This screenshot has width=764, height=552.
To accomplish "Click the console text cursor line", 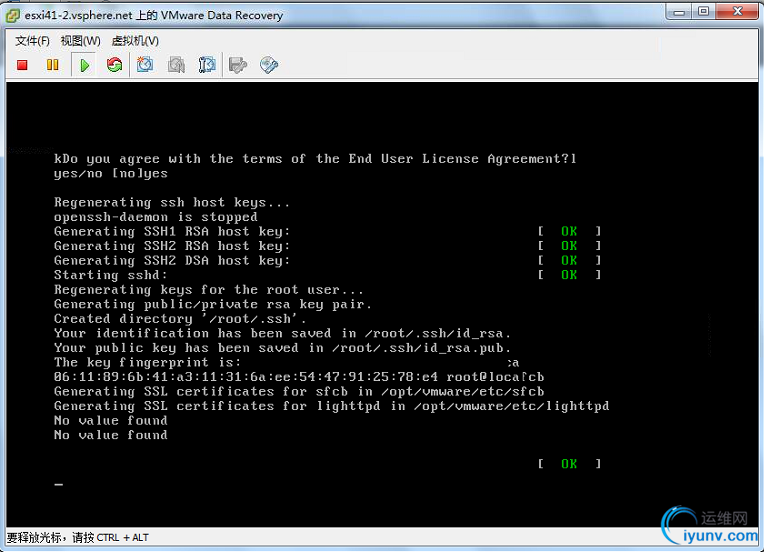I will point(59,484).
